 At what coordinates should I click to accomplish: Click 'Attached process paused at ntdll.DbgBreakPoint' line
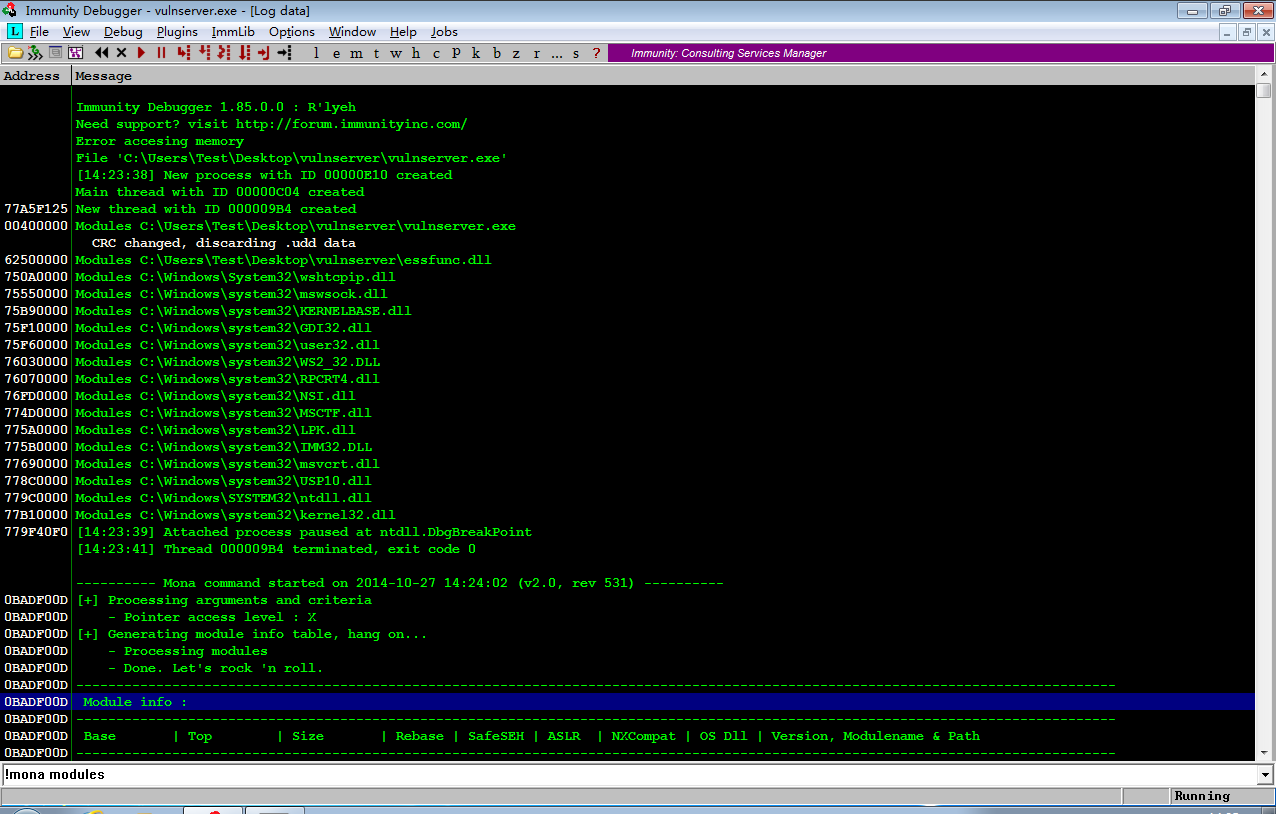[304, 532]
